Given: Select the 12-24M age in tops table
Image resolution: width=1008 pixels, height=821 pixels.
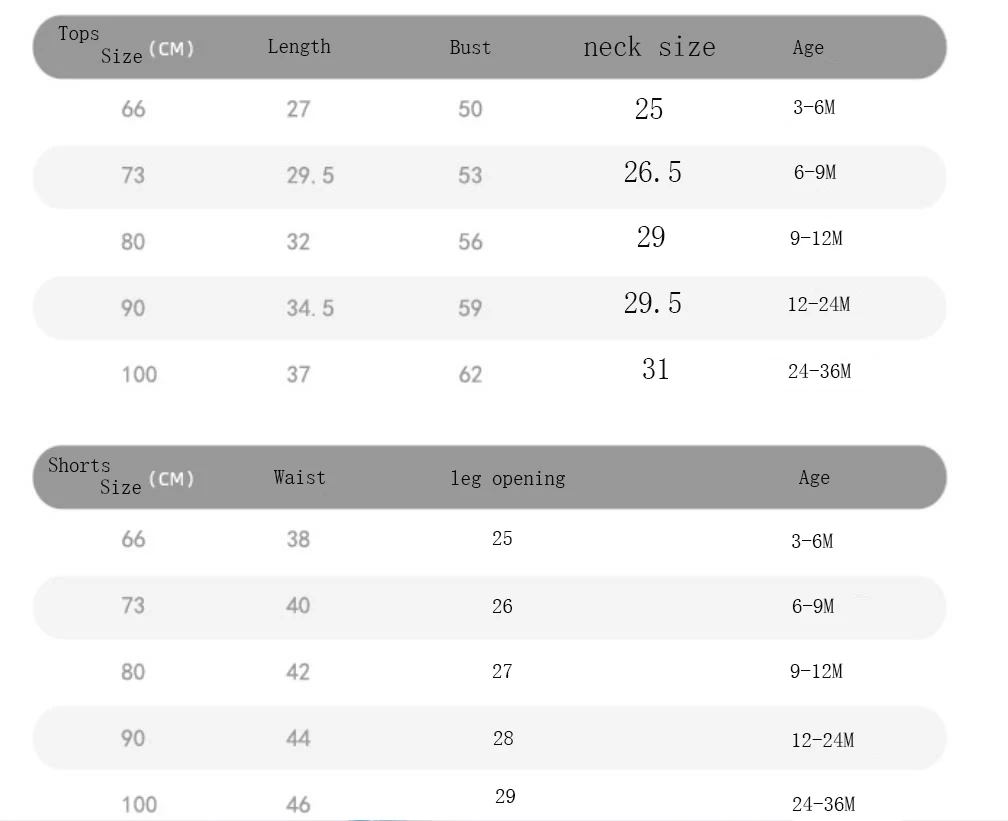Looking at the screenshot, I should 819,304.
